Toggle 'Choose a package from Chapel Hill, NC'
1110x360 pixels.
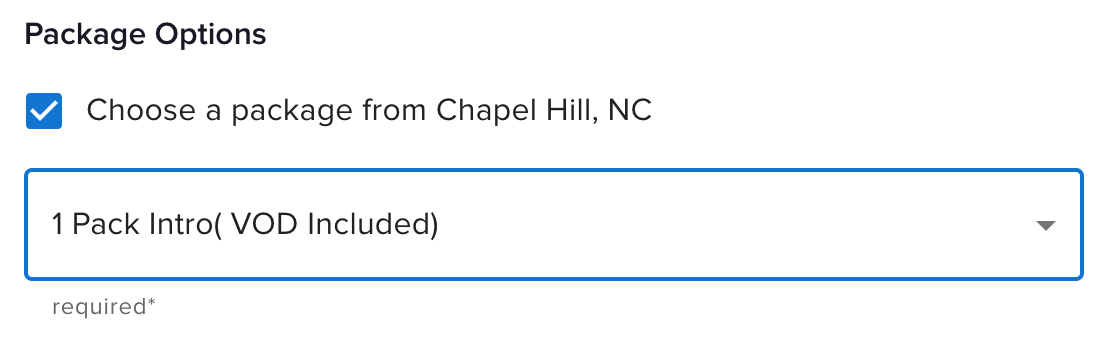tap(44, 111)
